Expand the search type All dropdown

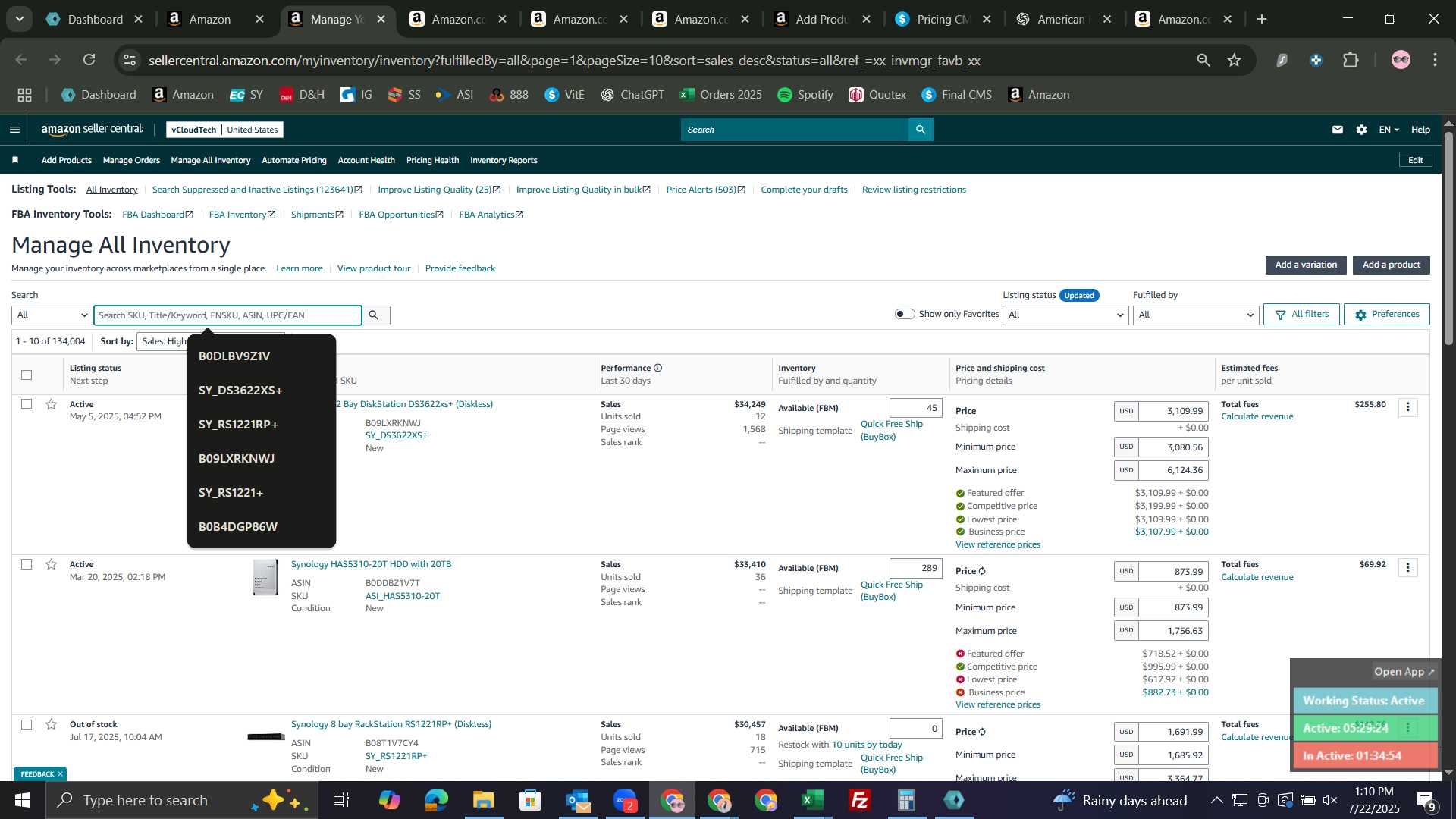52,315
